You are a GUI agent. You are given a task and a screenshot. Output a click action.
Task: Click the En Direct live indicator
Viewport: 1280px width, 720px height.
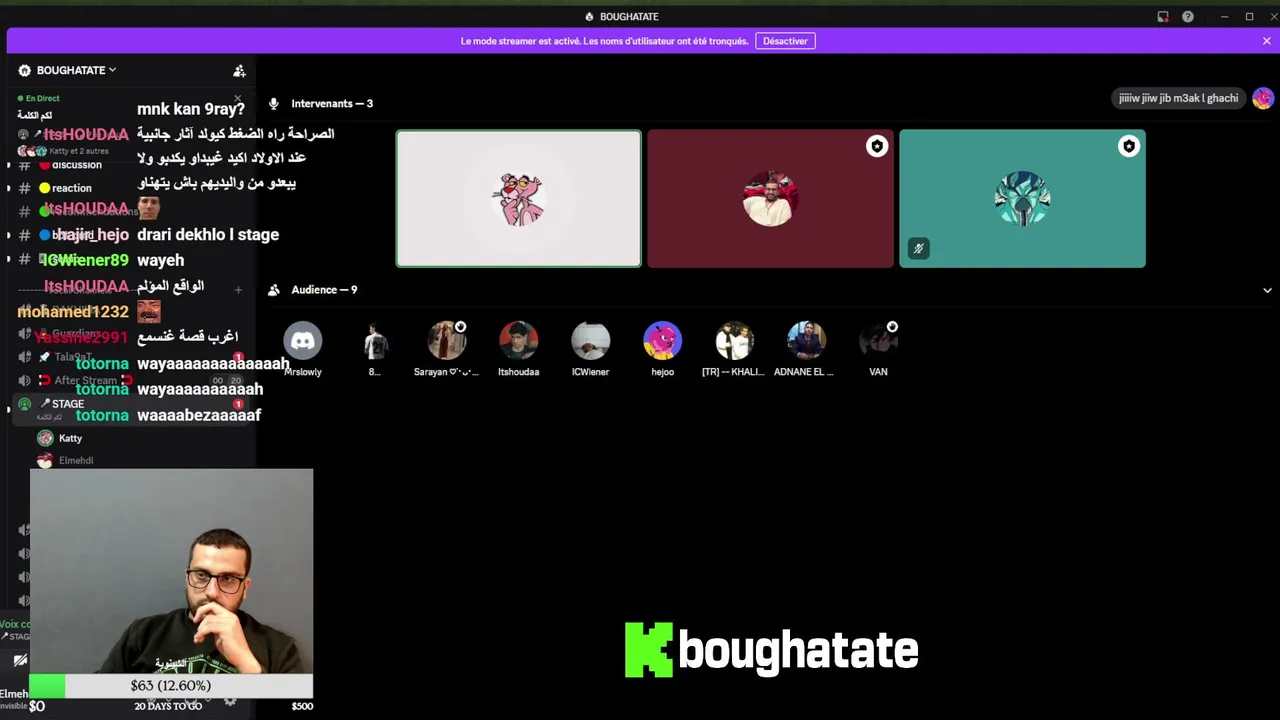[x=40, y=98]
